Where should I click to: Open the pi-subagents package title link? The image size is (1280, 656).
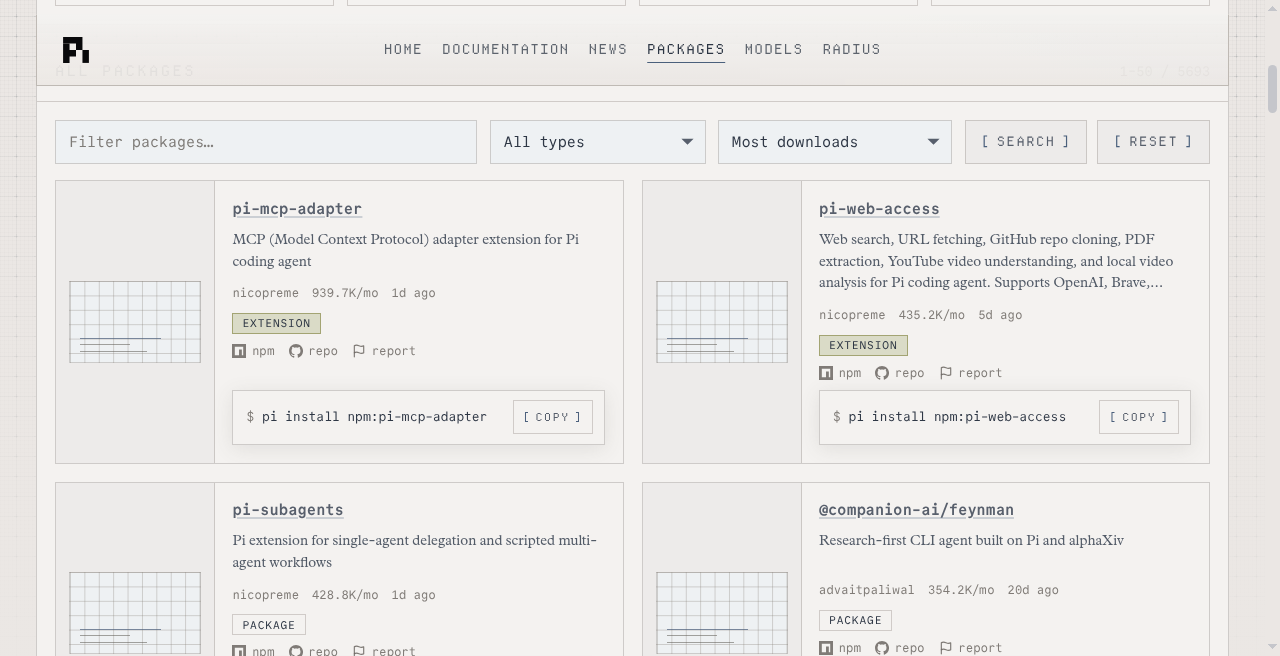(288, 510)
